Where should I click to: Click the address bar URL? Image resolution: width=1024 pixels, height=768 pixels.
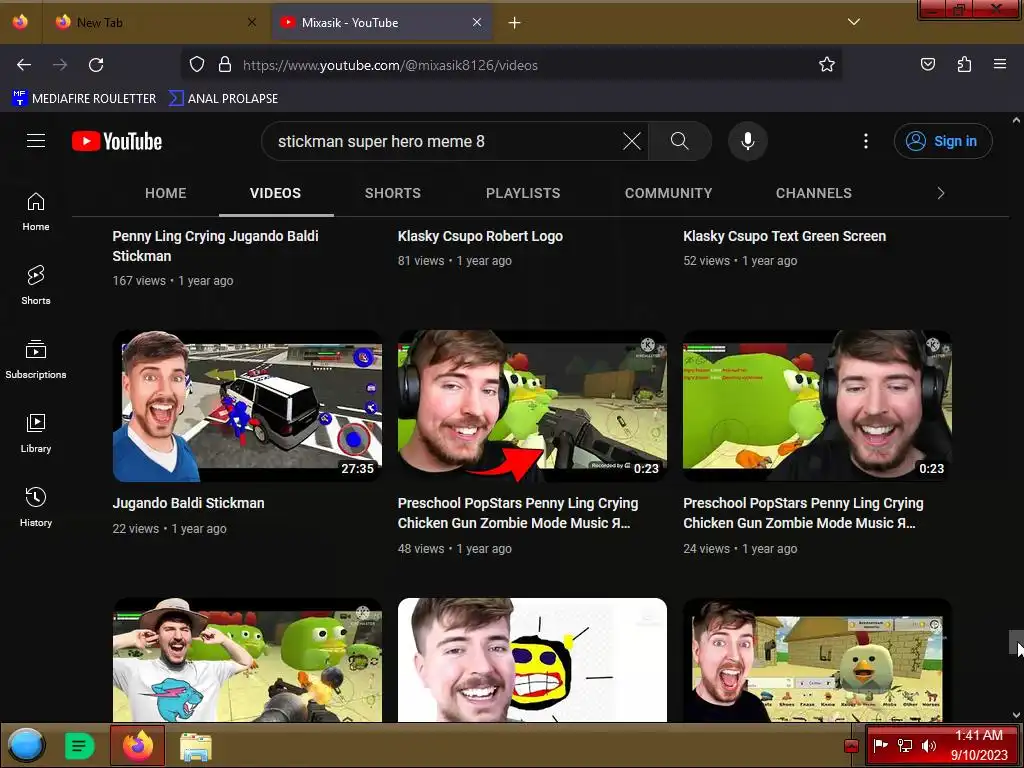(x=391, y=65)
